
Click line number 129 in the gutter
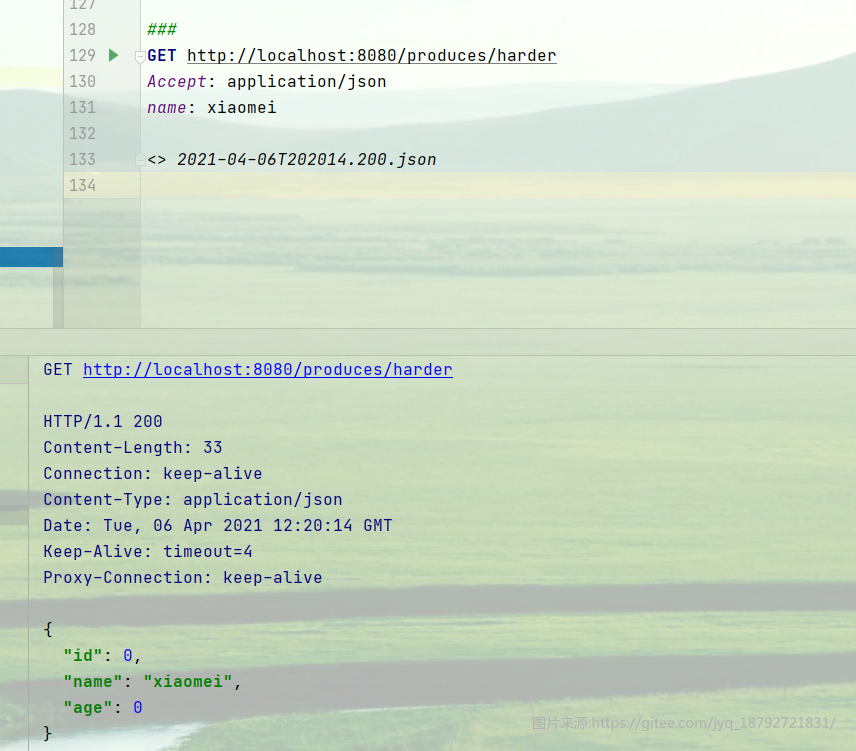click(82, 55)
